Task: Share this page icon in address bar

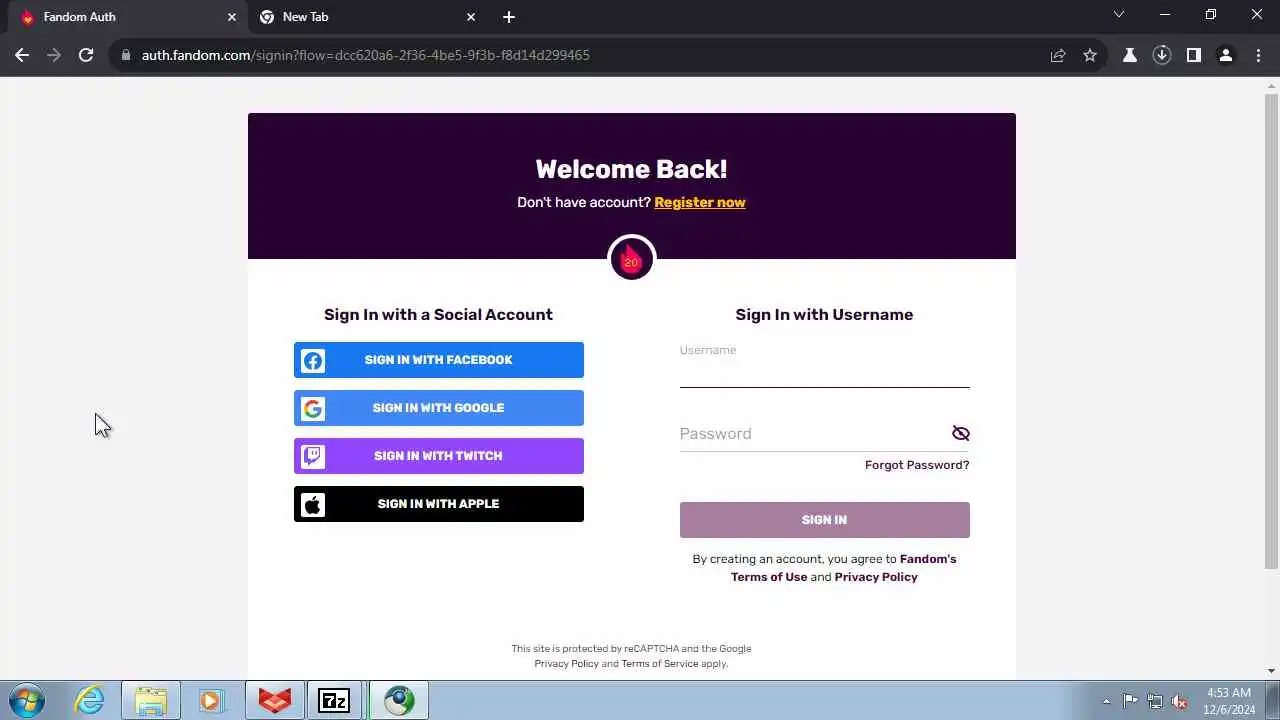Action: (1058, 55)
